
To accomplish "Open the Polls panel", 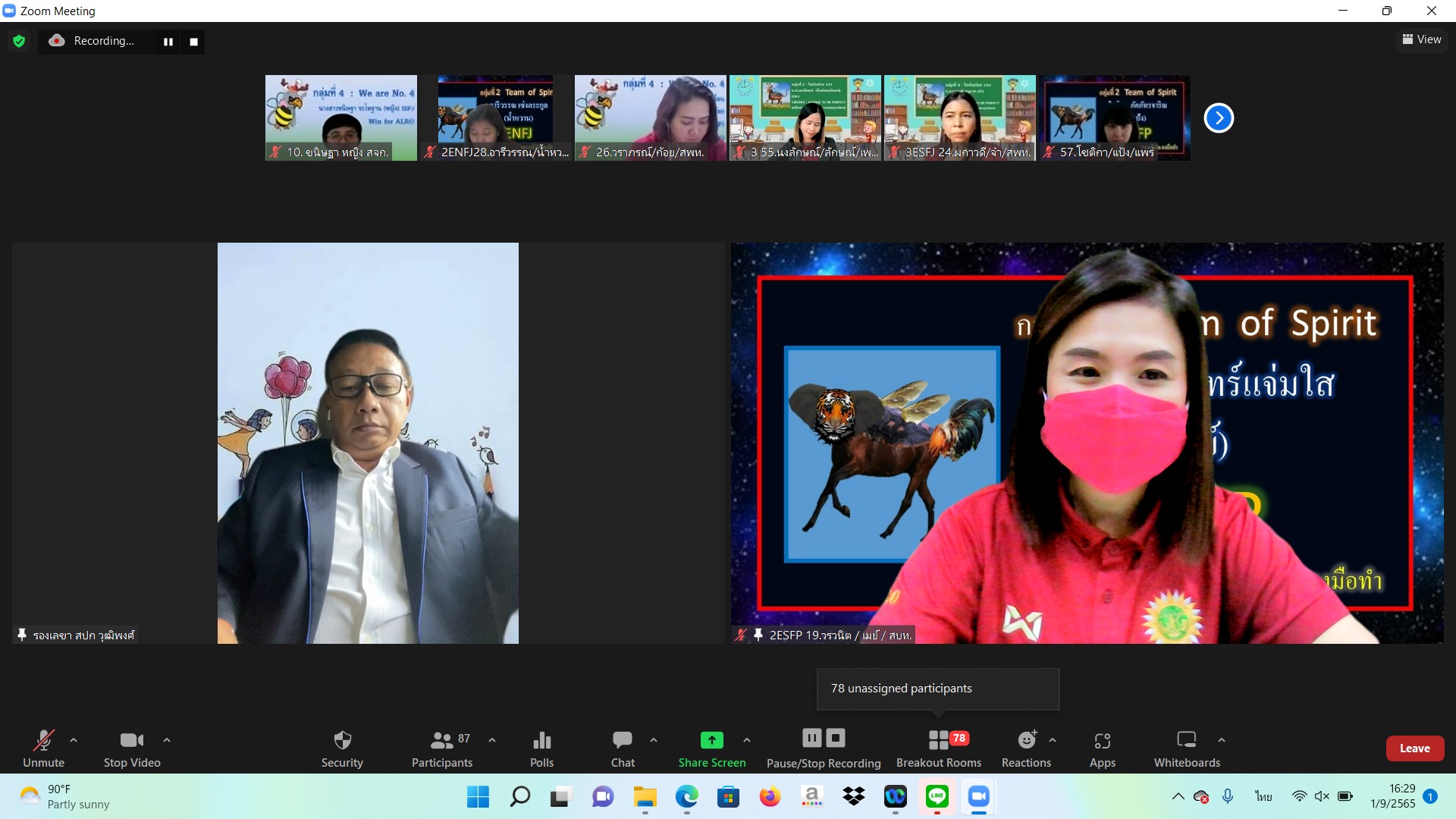I will point(541,748).
